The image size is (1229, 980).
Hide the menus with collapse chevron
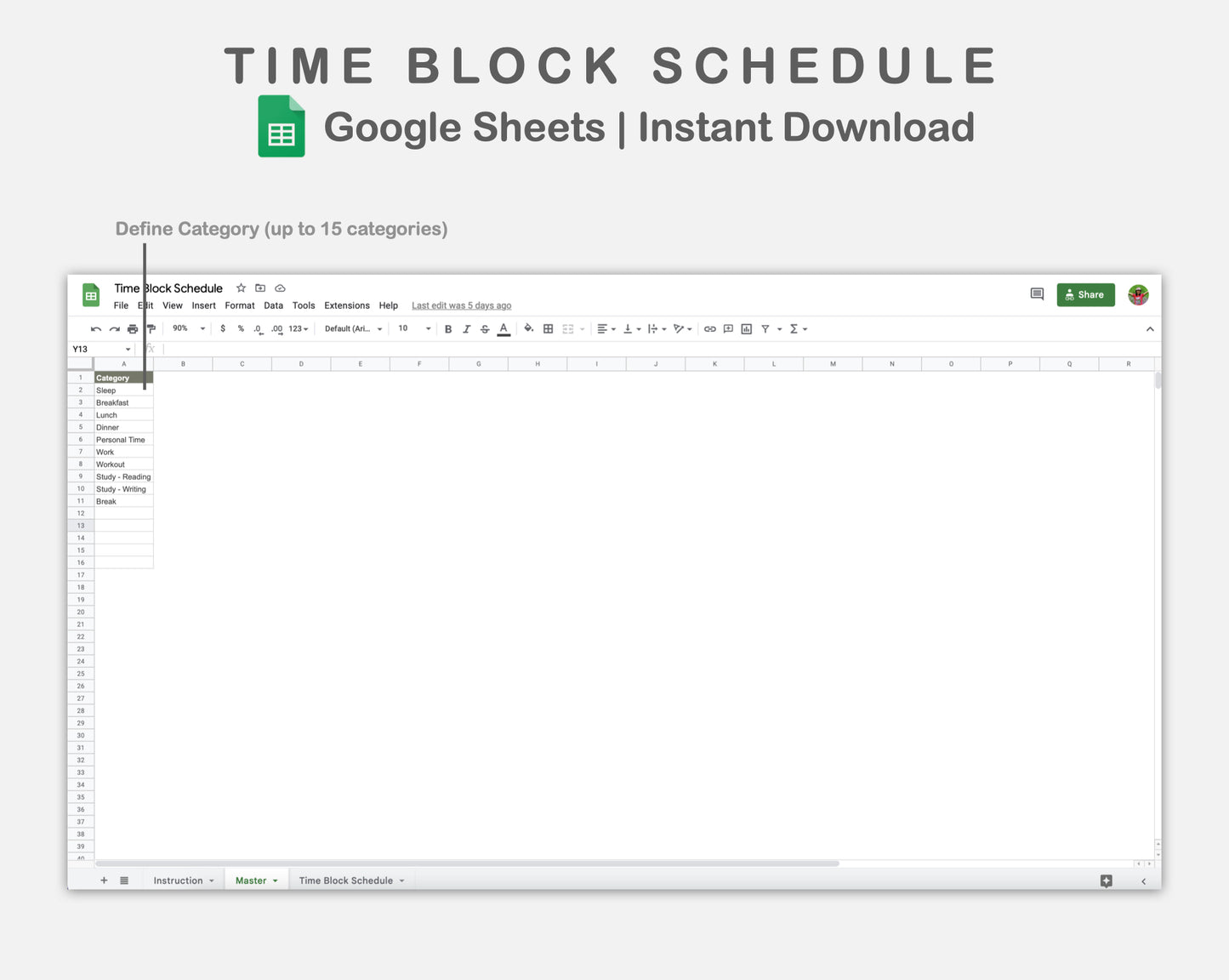click(x=1150, y=329)
